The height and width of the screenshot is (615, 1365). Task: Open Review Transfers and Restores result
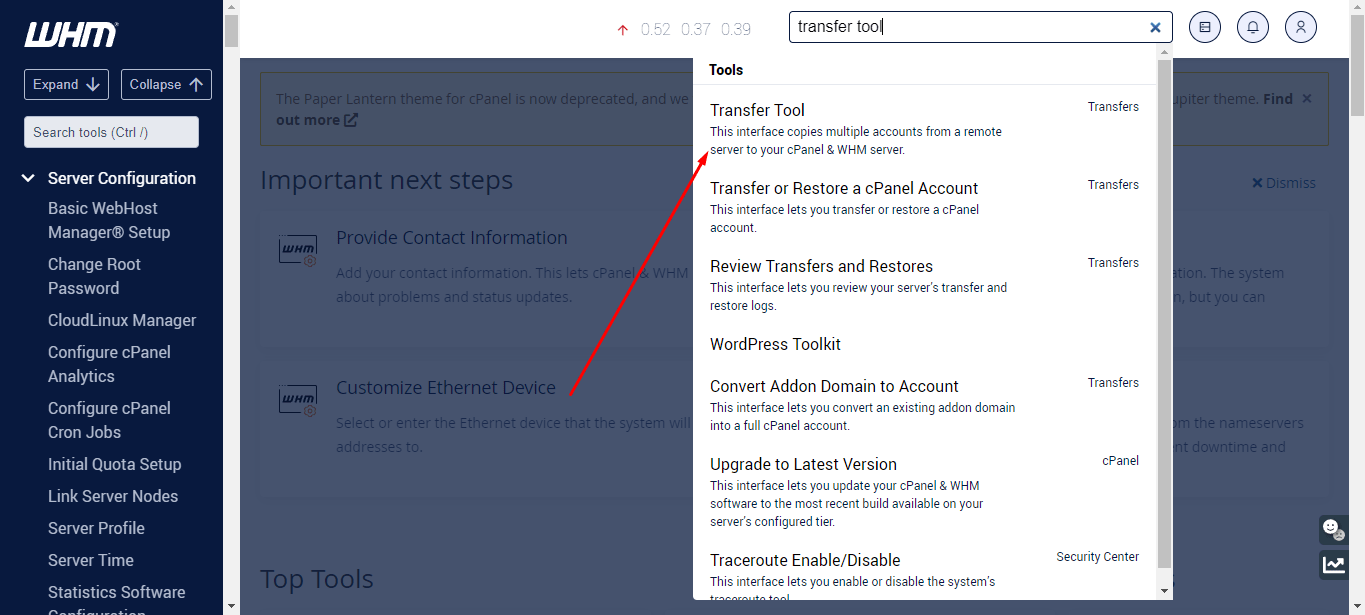[821, 266]
